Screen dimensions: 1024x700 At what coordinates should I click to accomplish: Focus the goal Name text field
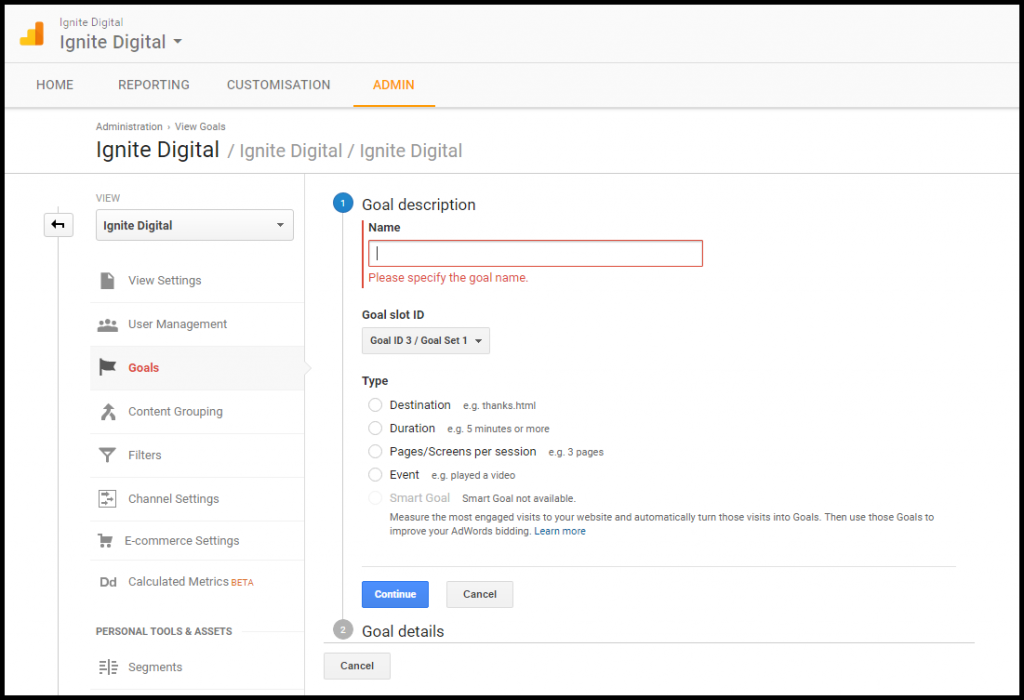pos(535,254)
